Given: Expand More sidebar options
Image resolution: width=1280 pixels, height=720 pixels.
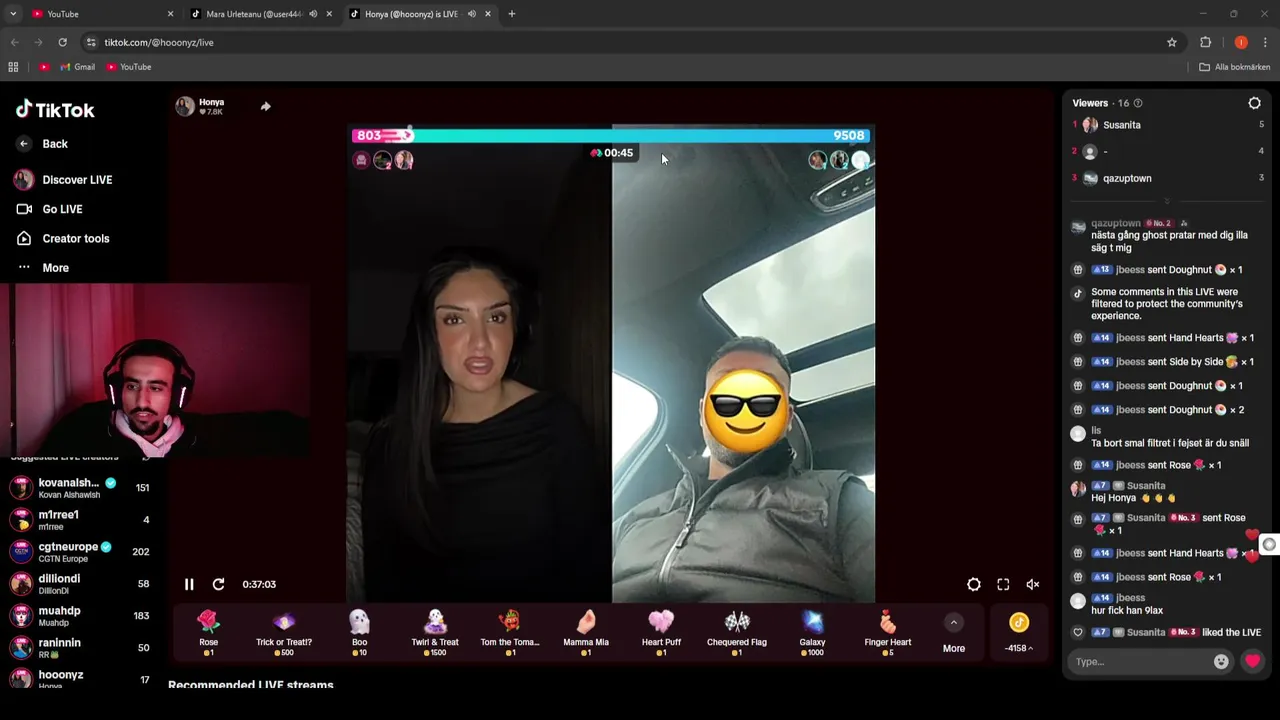Looking at the screenshot, I should 43,268.
